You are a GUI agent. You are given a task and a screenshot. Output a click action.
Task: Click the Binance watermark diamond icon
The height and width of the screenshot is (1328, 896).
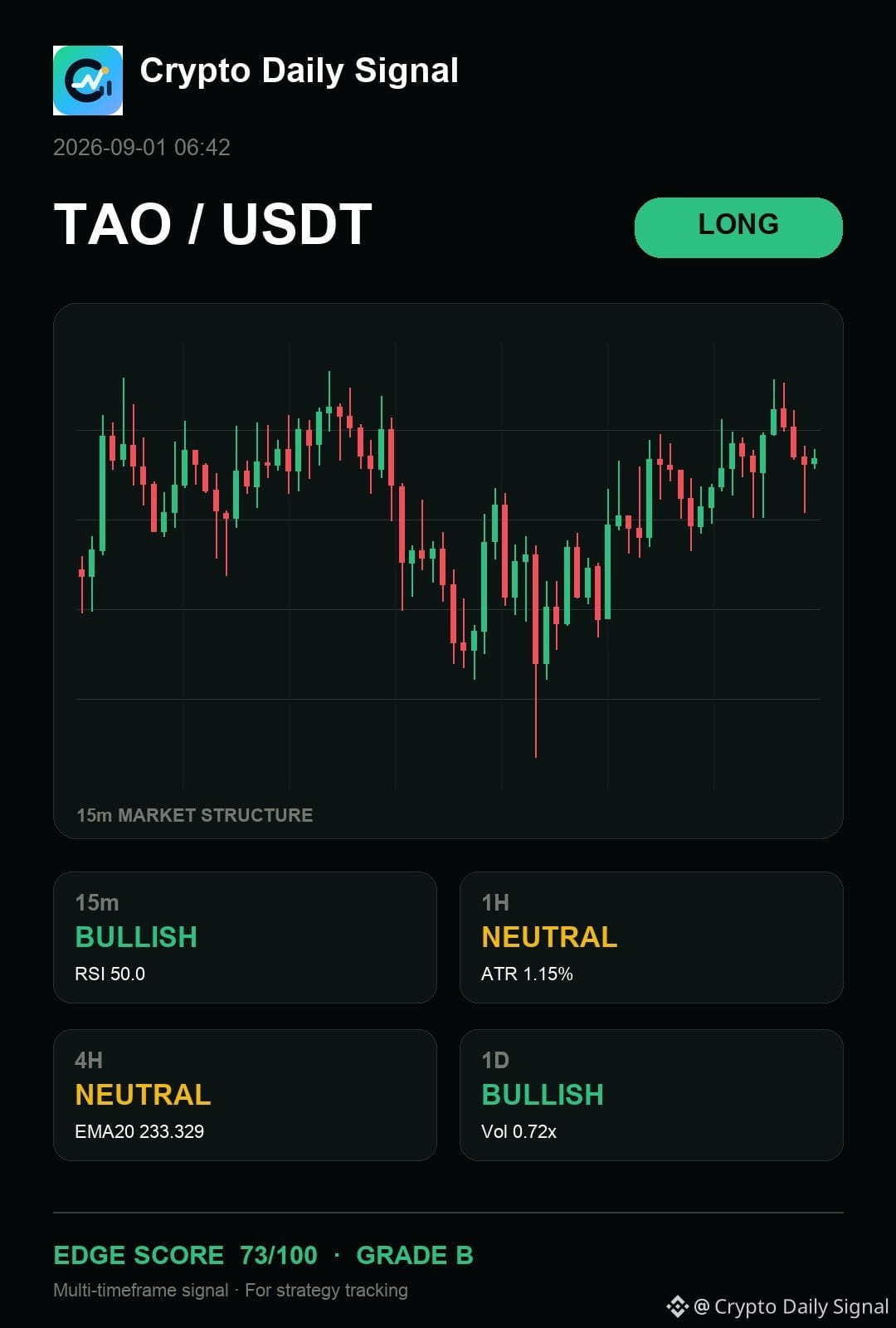(677, 1306)
